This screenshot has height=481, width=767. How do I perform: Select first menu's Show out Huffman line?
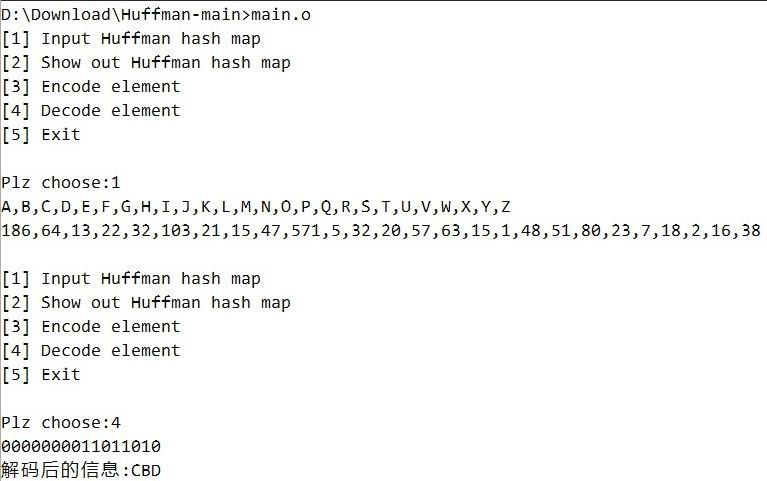146,63
